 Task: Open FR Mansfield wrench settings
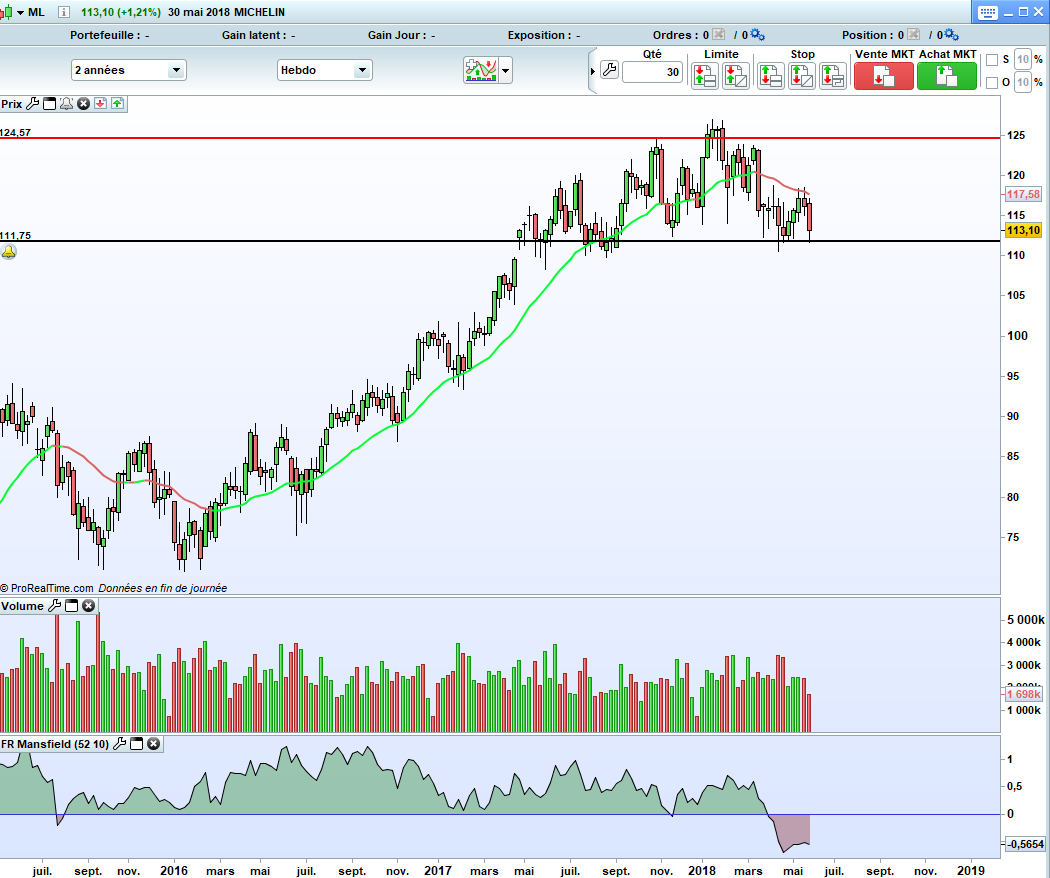tap(119, 744)
